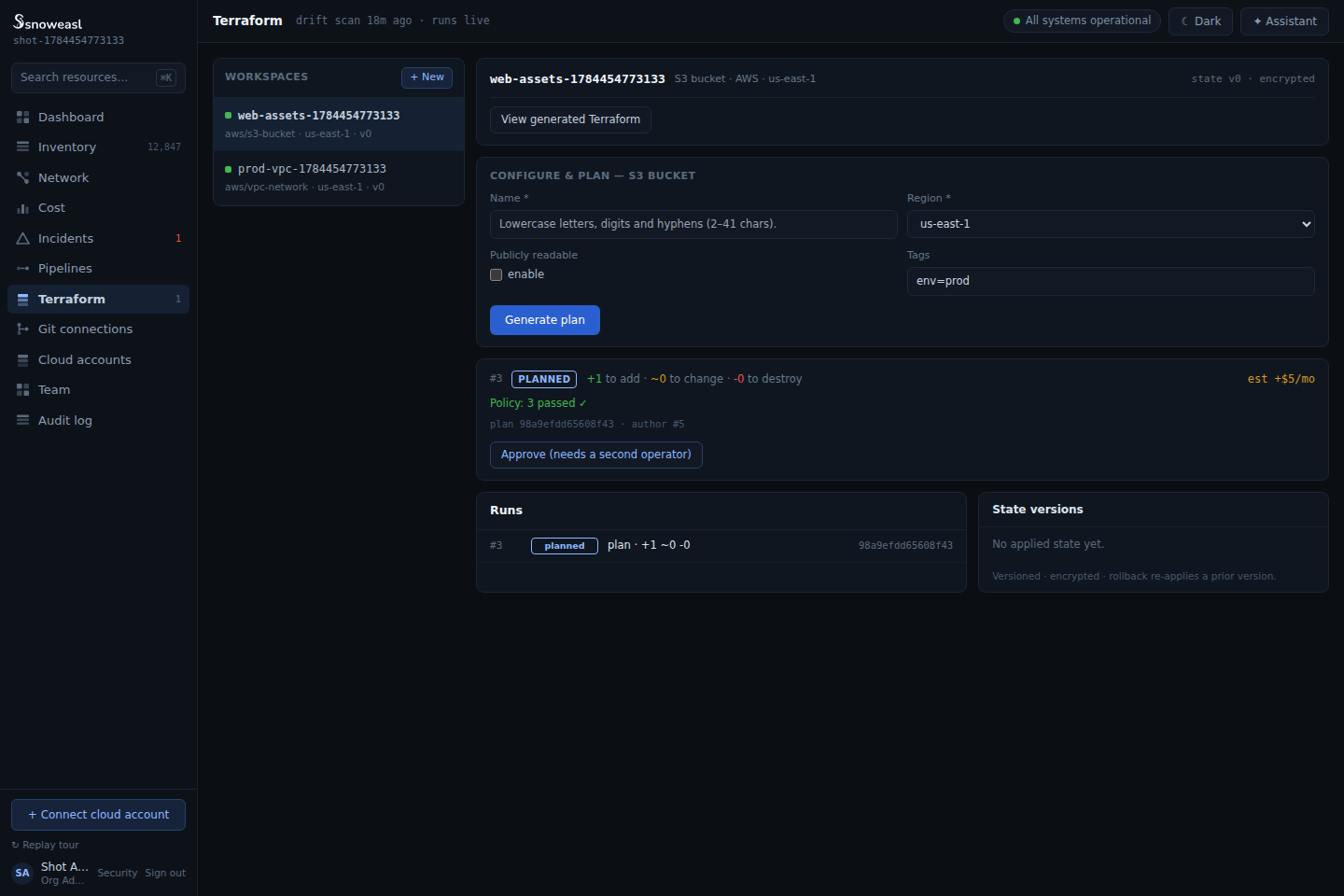Click the Dashboard grid icon in sidebar

pyautogui.click(x=22, y=117)
